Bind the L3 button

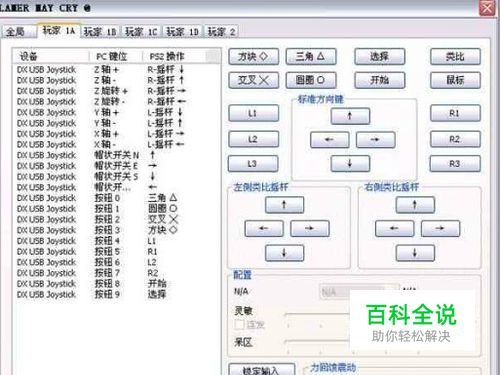coord(253,164)
